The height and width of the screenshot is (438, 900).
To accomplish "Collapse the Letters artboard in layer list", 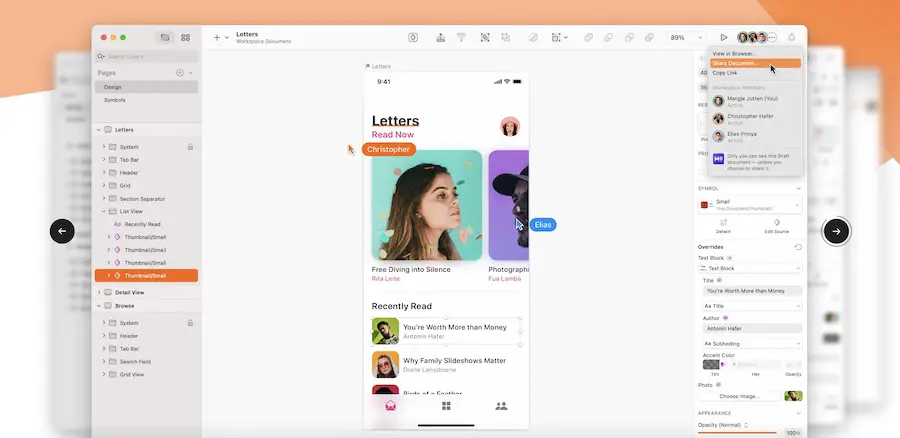I will pyautogui.click(x=98, y=130).
